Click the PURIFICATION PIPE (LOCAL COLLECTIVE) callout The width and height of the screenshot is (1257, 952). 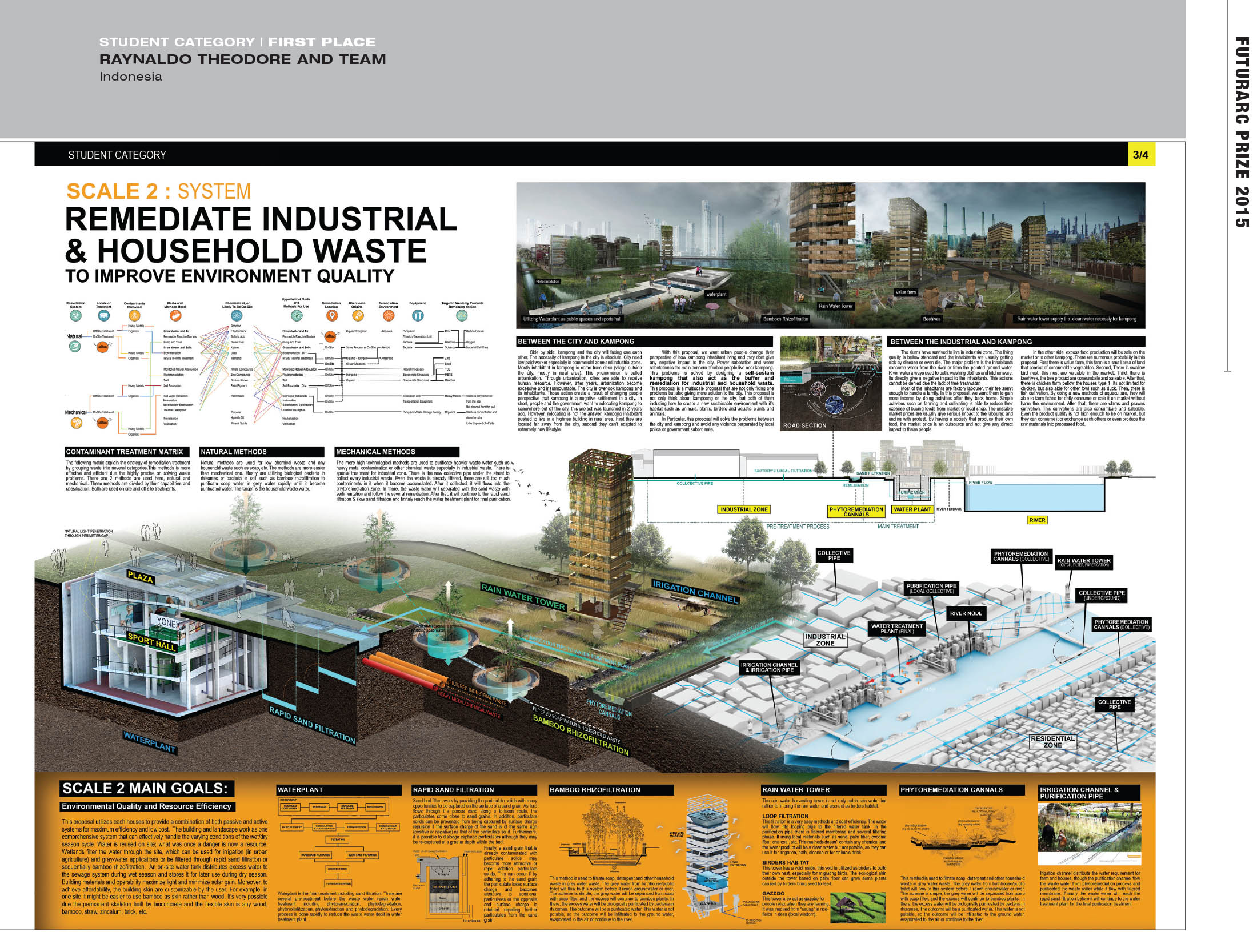coord(931,588)
